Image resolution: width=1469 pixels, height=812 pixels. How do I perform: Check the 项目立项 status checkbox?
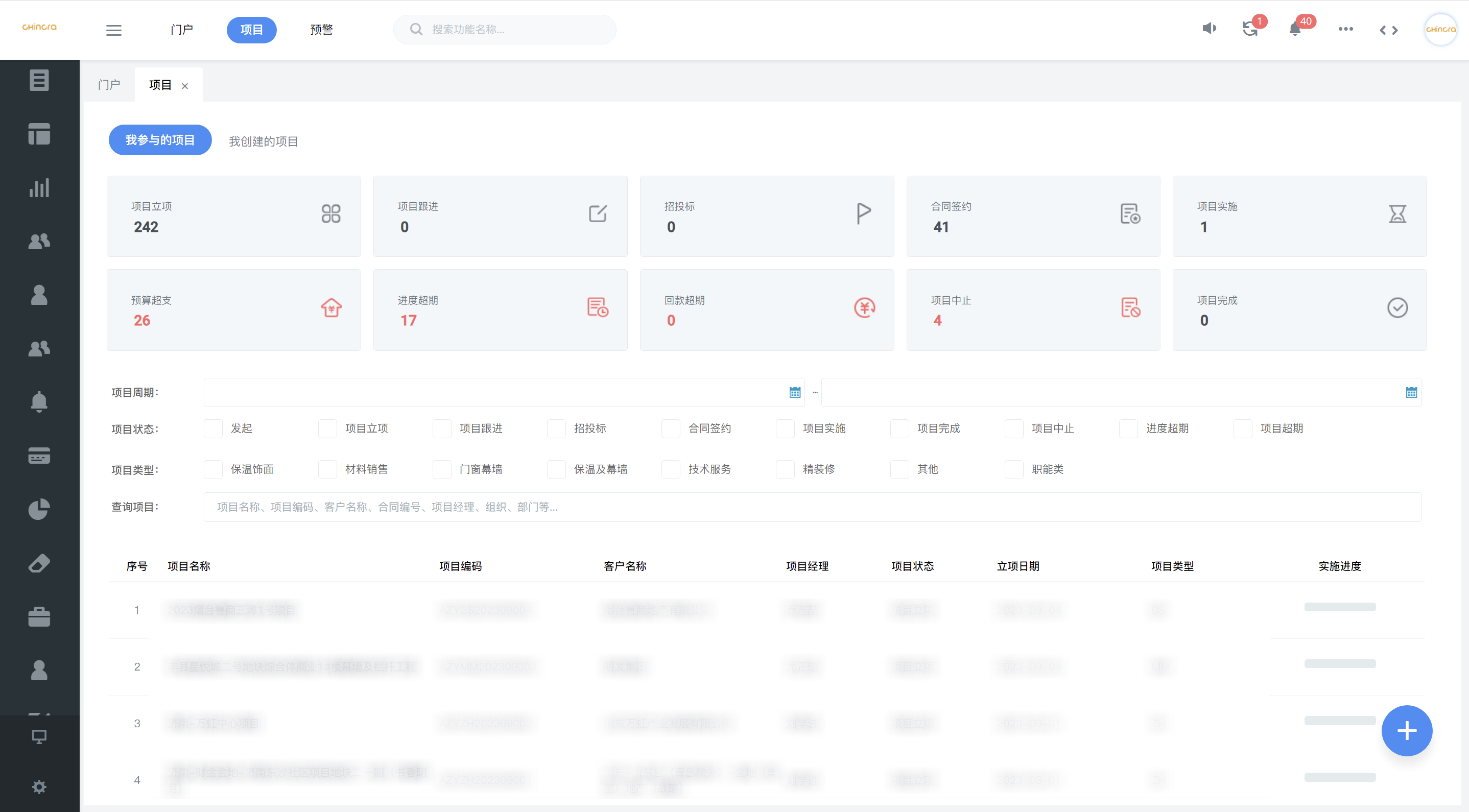pyautogui.click(x=327, y=428)
